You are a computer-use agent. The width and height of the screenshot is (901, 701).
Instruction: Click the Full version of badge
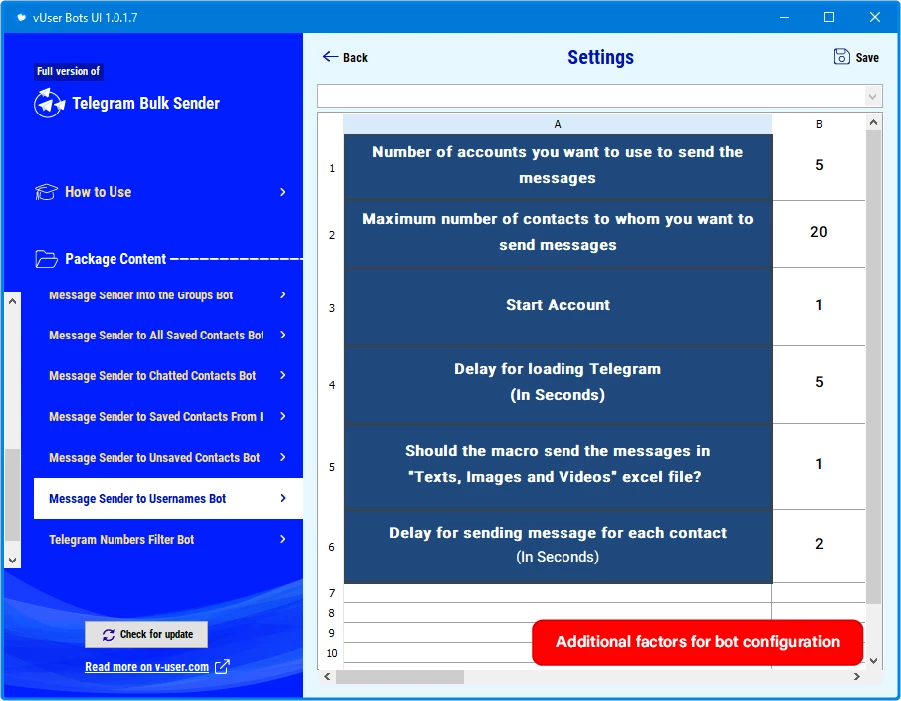point(68,71)
